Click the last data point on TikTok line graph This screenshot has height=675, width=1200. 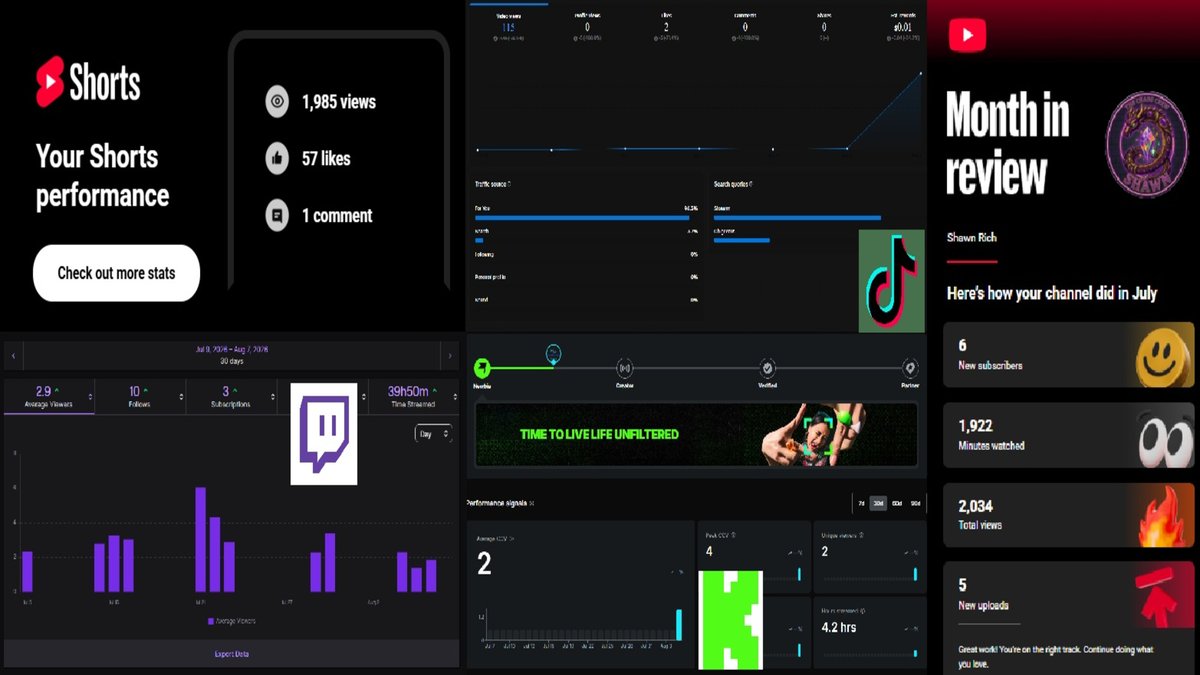[921, 72]
